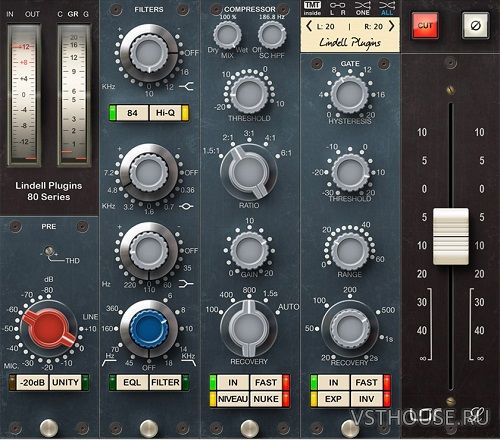Image resolution: width=500 pixels, height=440 pixels.
Task: Click the compressor Dry/Wet MIX knob
Action: 227,35
